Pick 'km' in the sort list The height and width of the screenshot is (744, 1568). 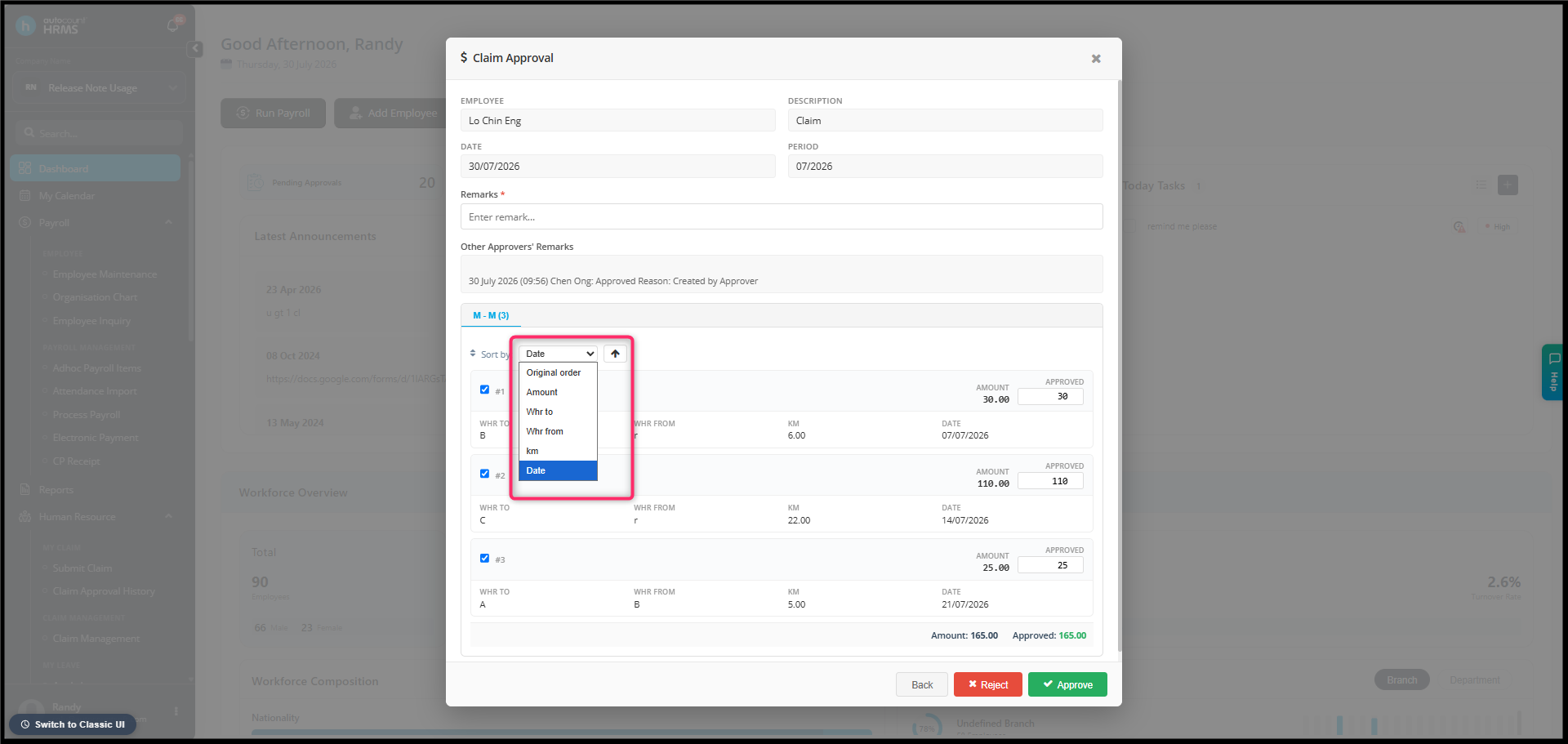558,451
